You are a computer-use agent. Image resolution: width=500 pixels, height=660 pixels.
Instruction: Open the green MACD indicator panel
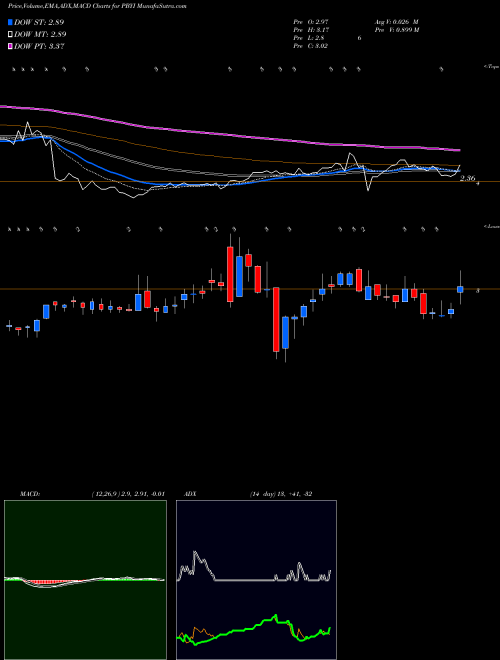click(x=85, y=580)
